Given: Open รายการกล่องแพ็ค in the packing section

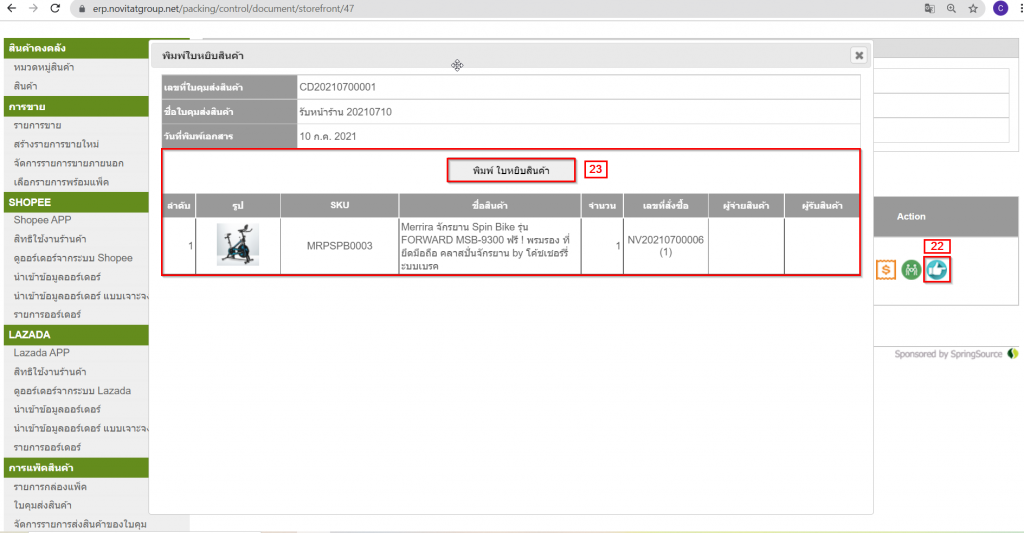Looking at the screenshot, I should (51, 486).
